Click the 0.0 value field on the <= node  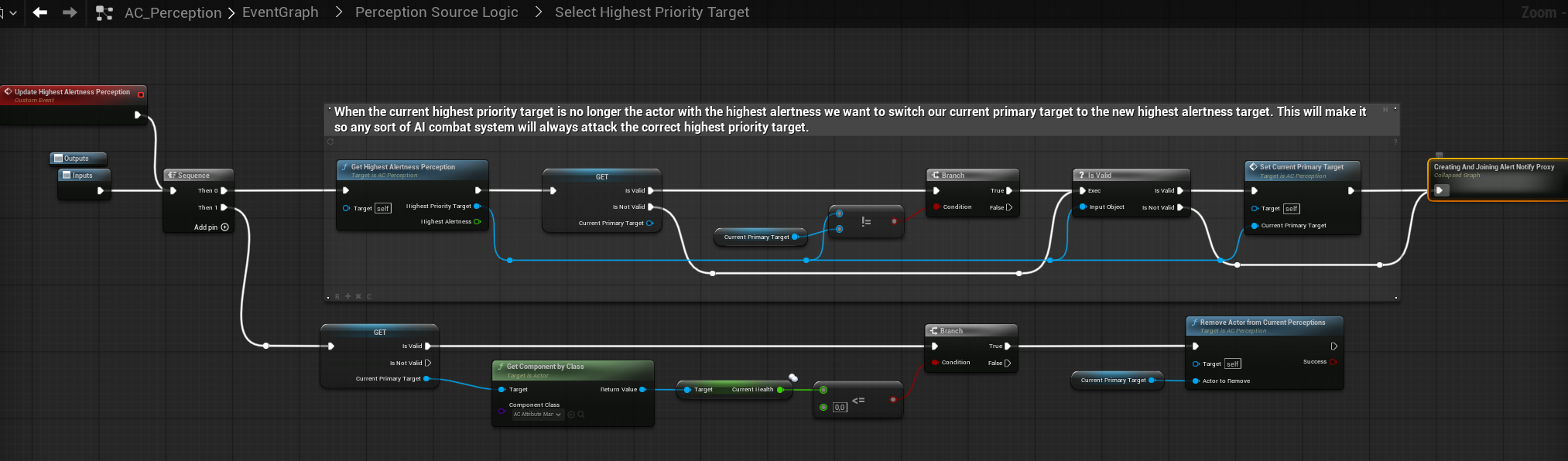840,408
